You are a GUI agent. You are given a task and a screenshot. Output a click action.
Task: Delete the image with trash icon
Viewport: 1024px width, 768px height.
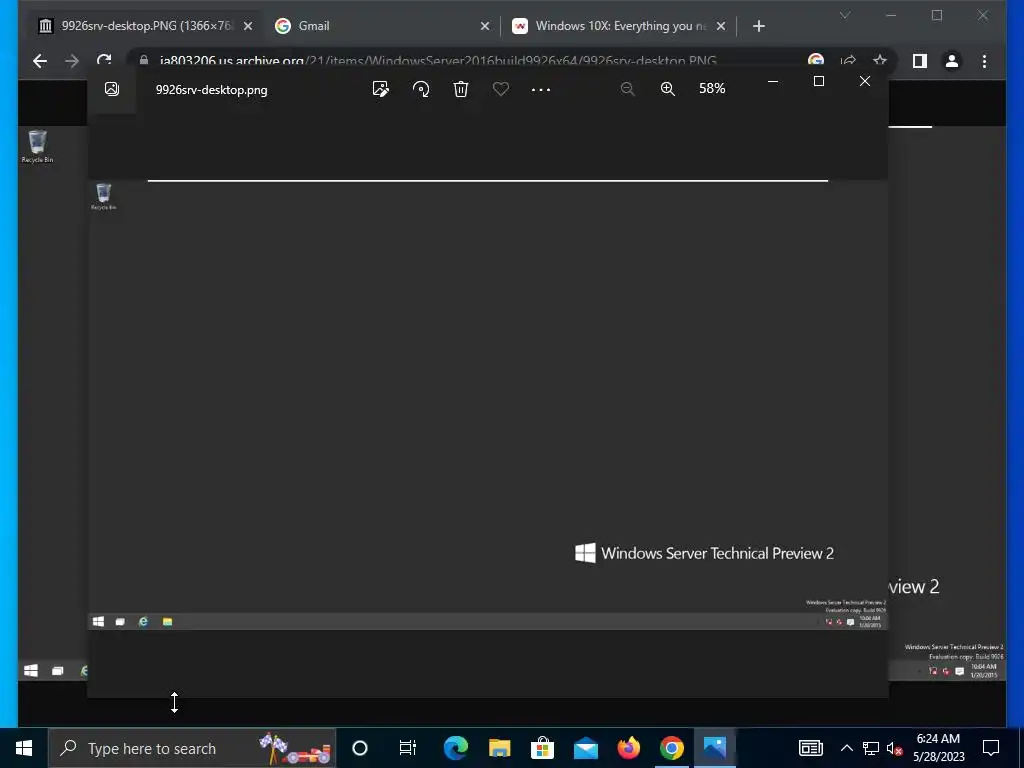(x=460, y=89)
